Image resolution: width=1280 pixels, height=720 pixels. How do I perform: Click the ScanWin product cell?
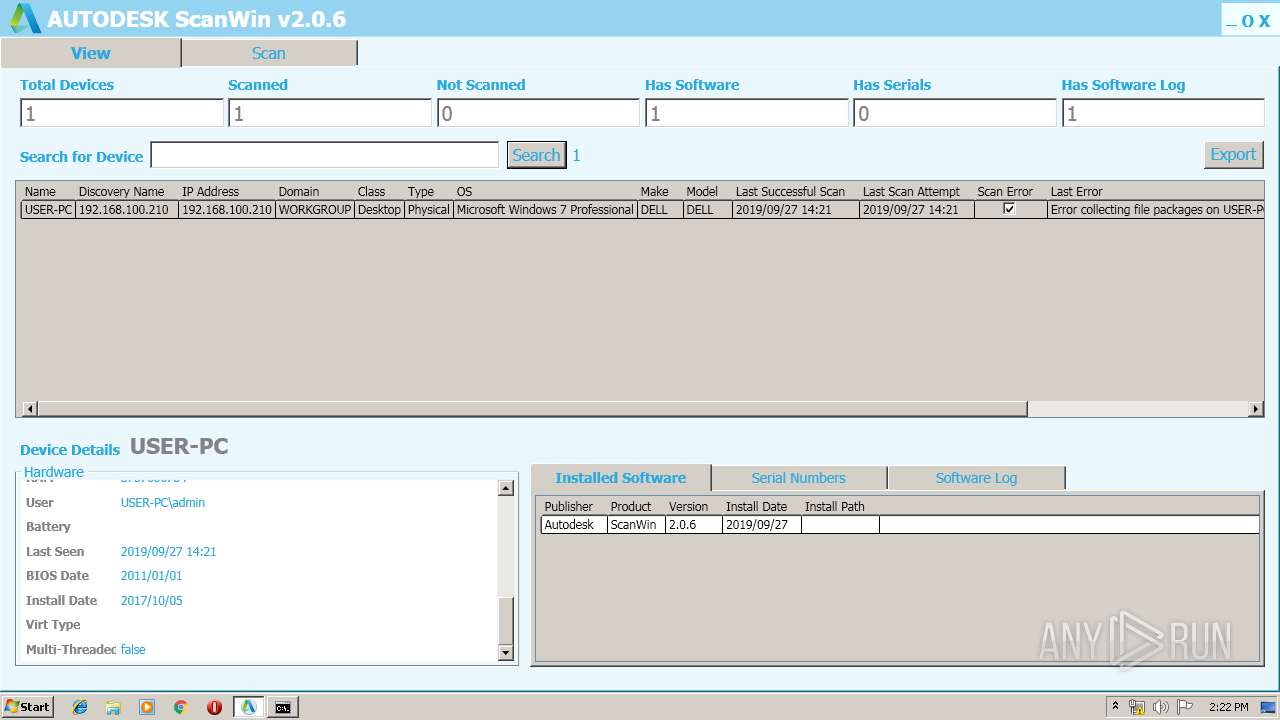[x=636, y=524]
